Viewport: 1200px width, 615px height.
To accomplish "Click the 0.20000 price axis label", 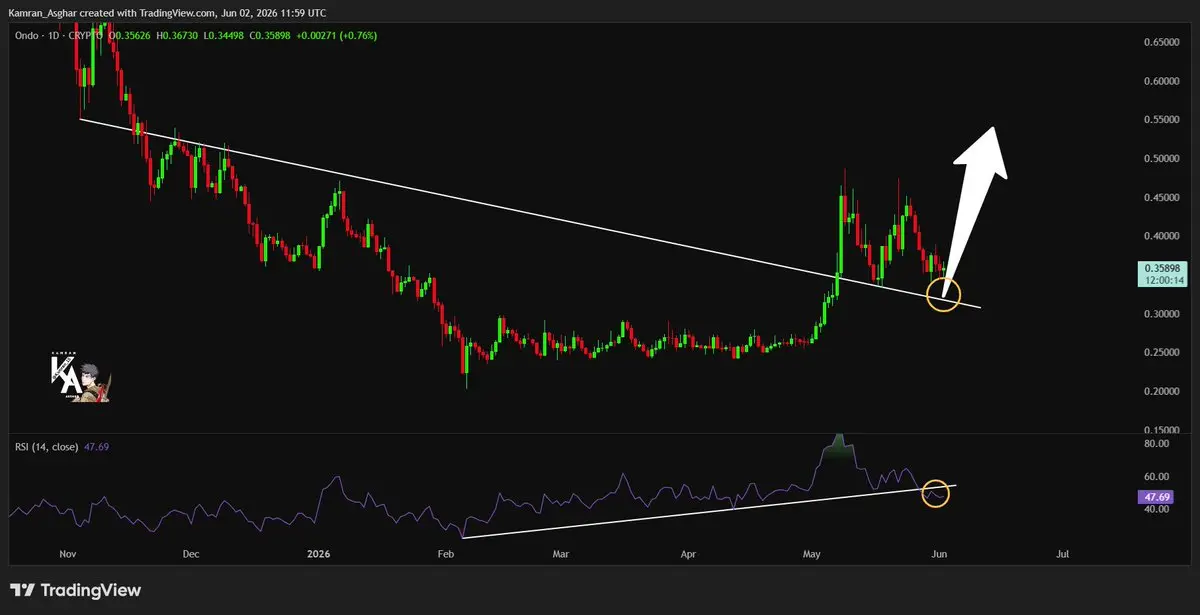I will (x=1159, y=391).
